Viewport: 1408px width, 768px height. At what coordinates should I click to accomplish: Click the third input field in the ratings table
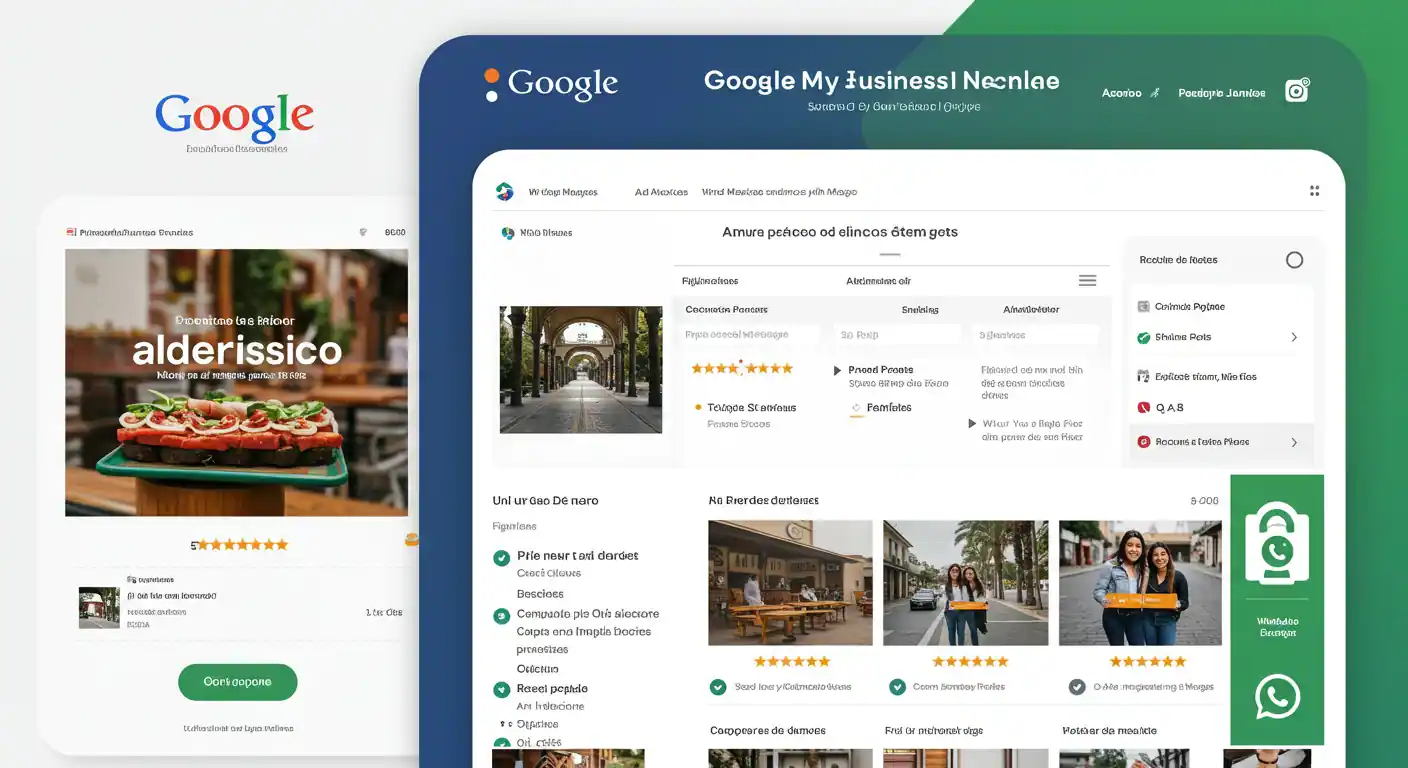pyautogui.click(x=1035, y=335)
